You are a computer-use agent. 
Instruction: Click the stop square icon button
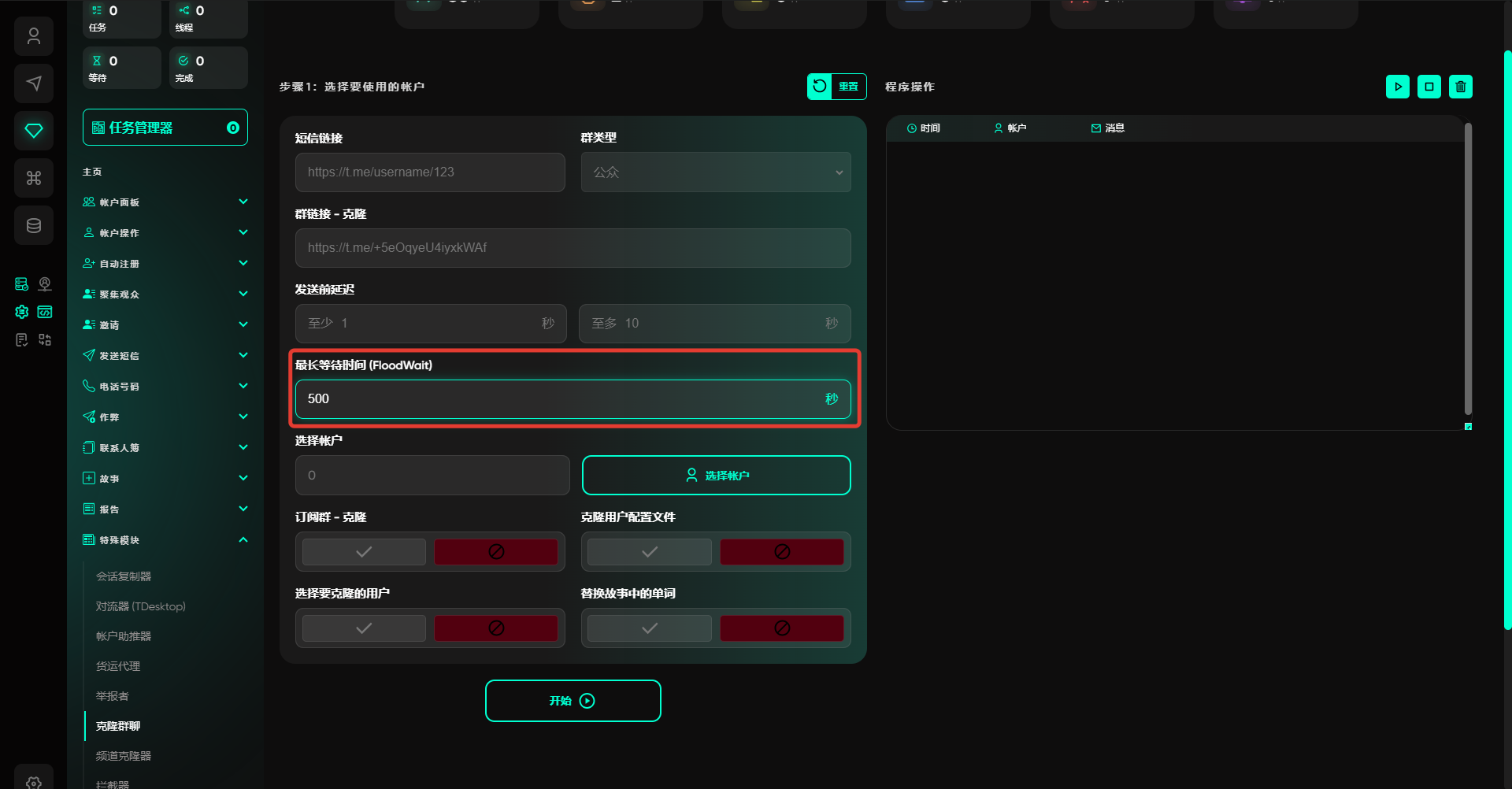tap(1429, 87)
